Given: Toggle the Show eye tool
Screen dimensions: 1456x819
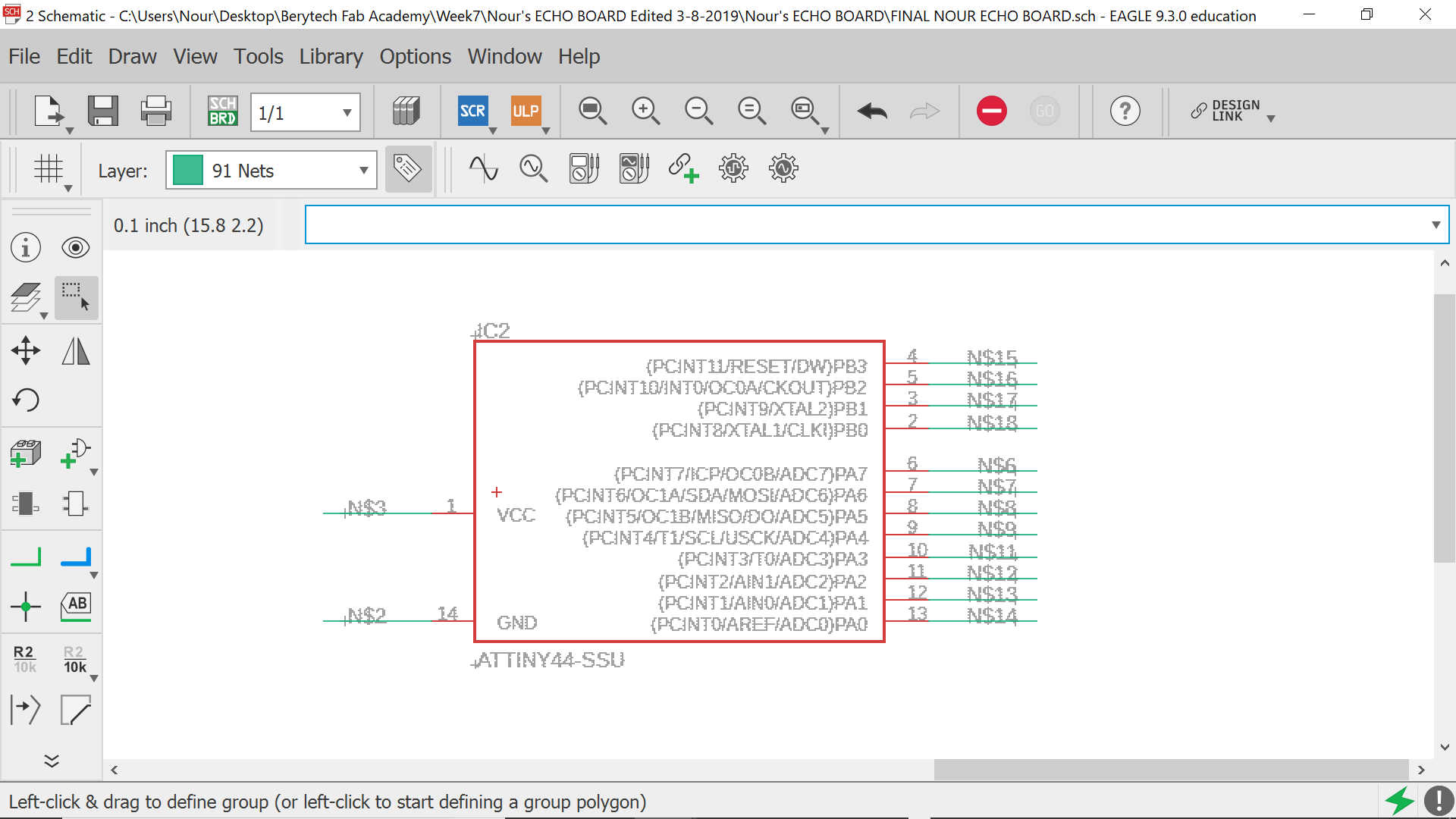Looking at the screenshot, I should (x=76, y=248).
